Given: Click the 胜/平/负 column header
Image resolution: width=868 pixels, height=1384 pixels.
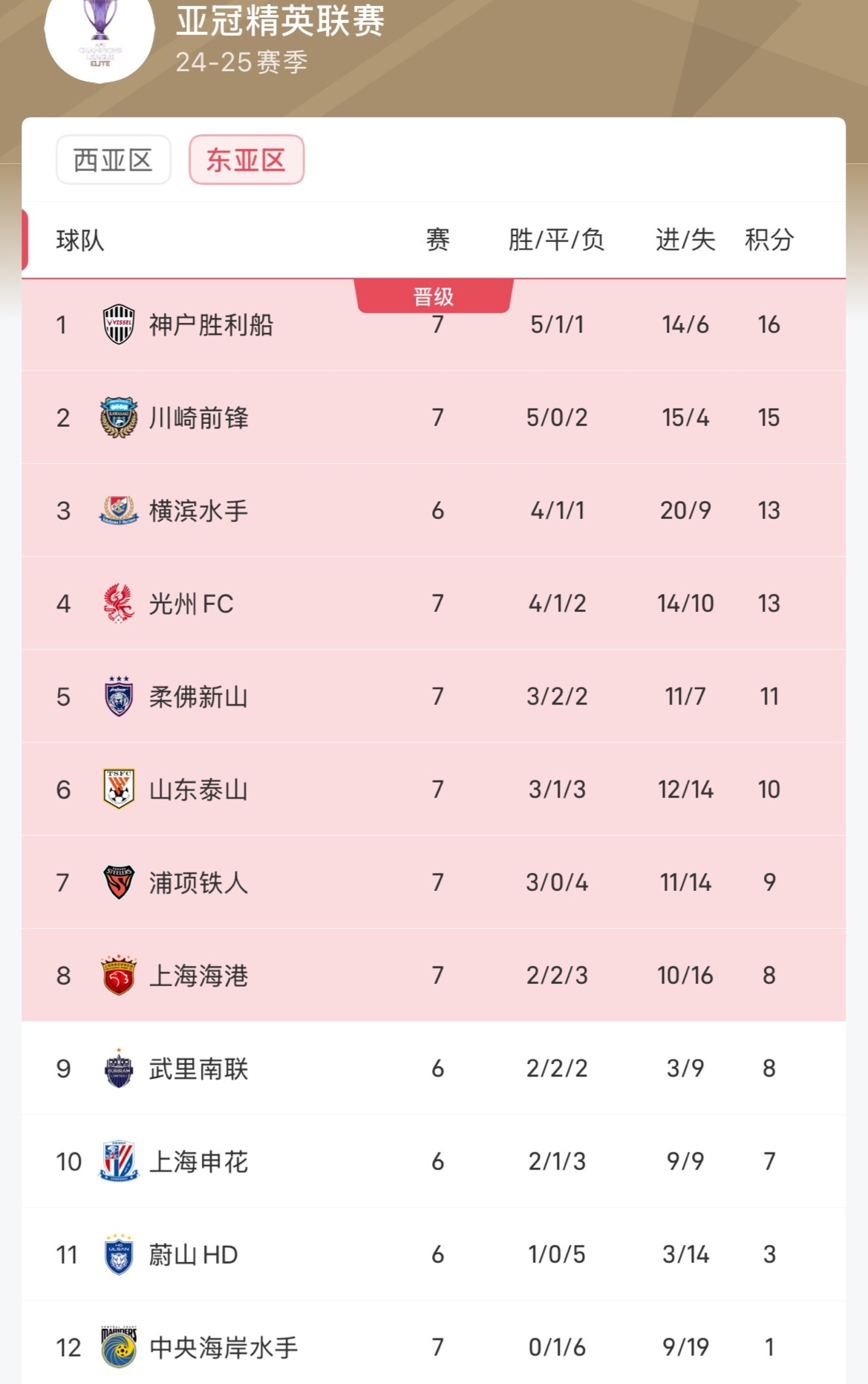Looking at the screenshot, I should pyautogui.click(x=555, y=238).
